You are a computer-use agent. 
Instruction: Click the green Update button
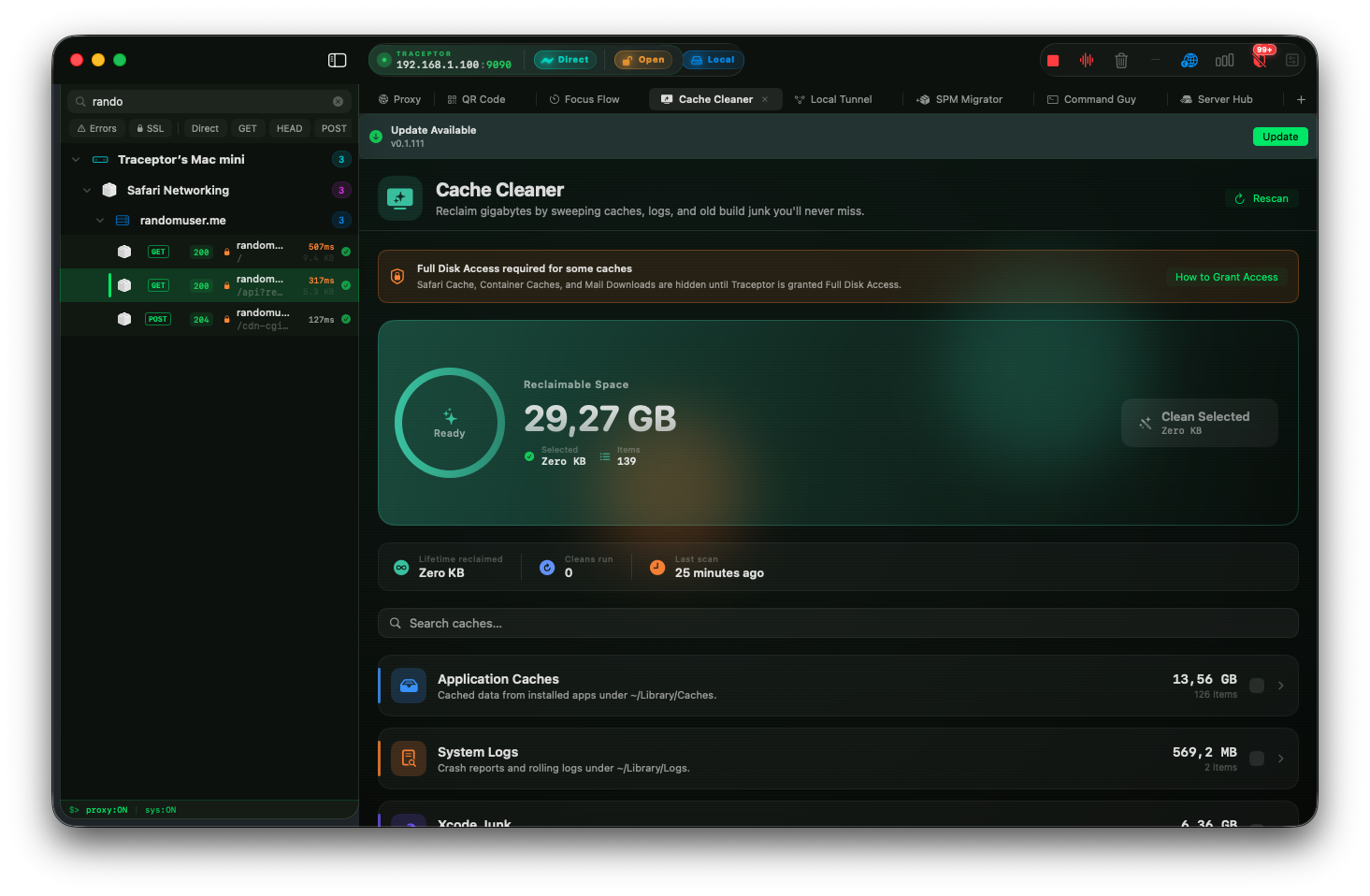coord(1280,137)
